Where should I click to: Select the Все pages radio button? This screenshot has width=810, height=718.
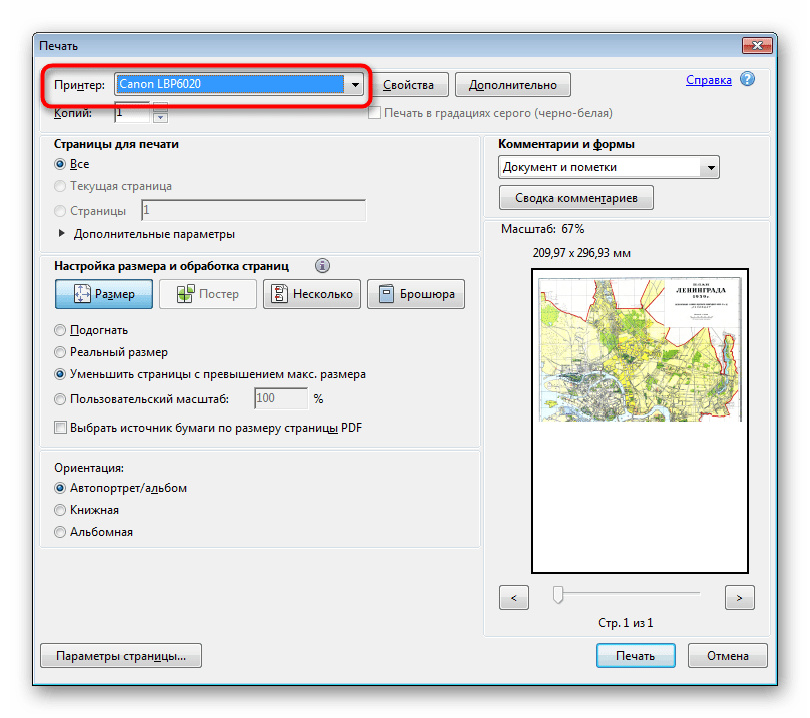coord(60,164)
